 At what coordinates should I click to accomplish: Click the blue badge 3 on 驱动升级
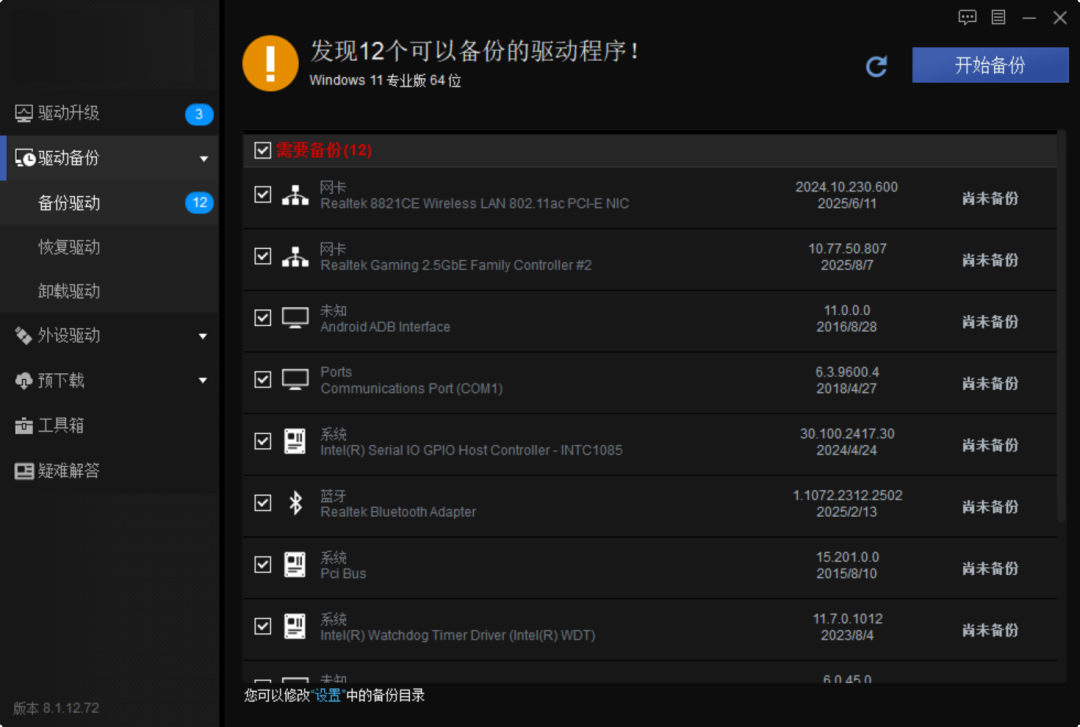[x=199, y=114]
